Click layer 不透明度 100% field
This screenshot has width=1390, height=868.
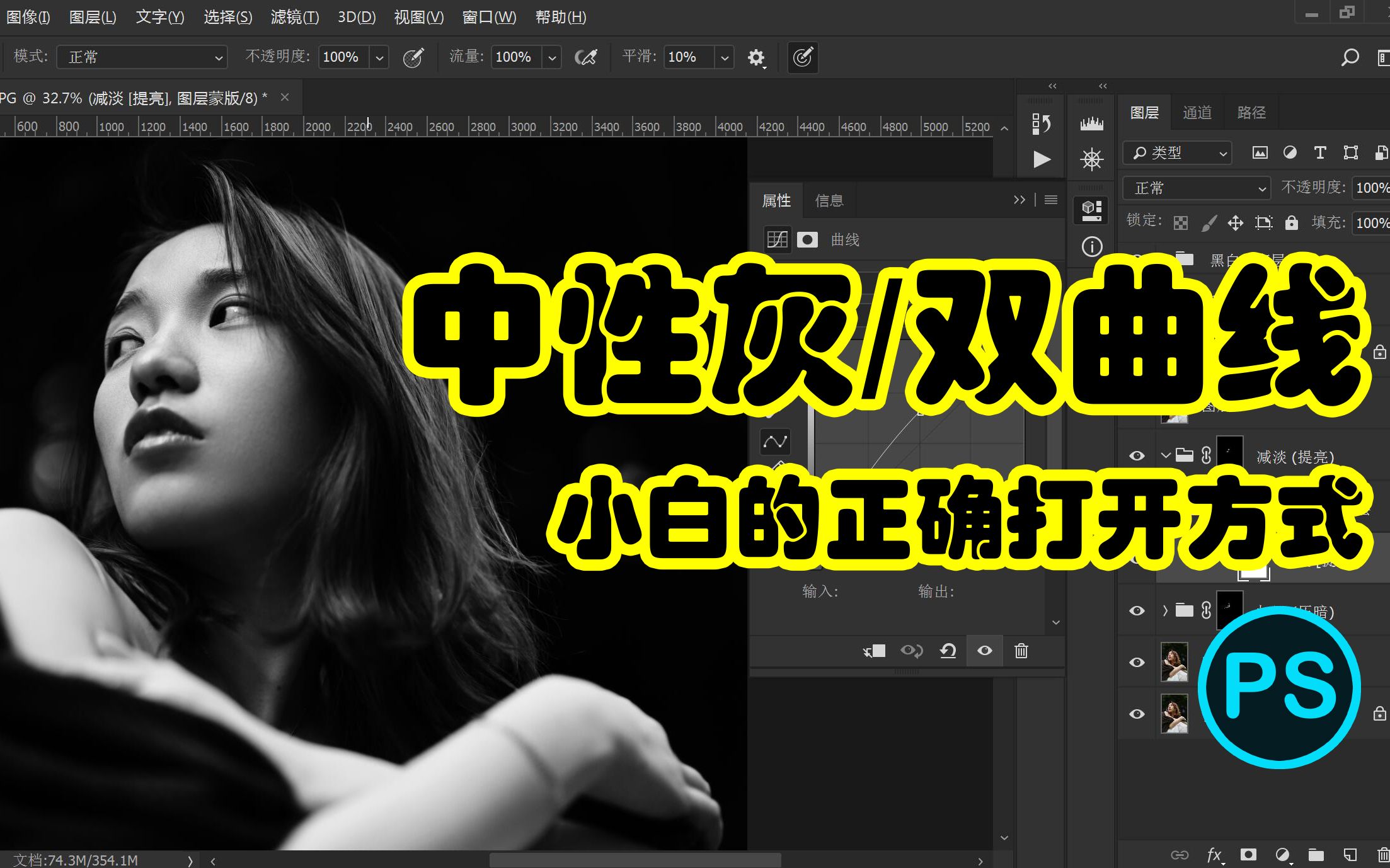point(1371,188)
